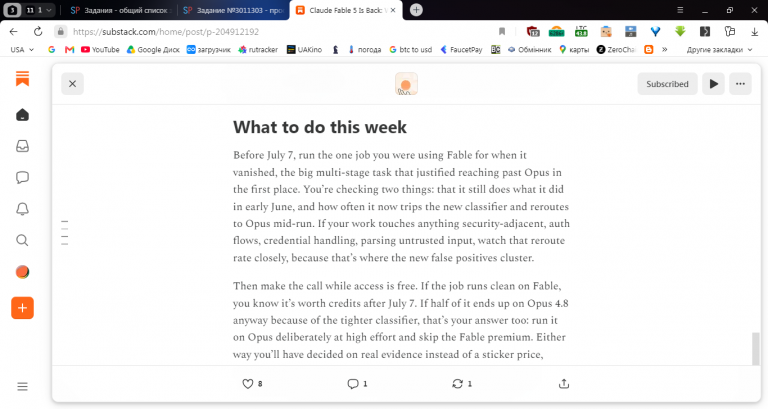Play the article audio

click(x=714, y=84)
